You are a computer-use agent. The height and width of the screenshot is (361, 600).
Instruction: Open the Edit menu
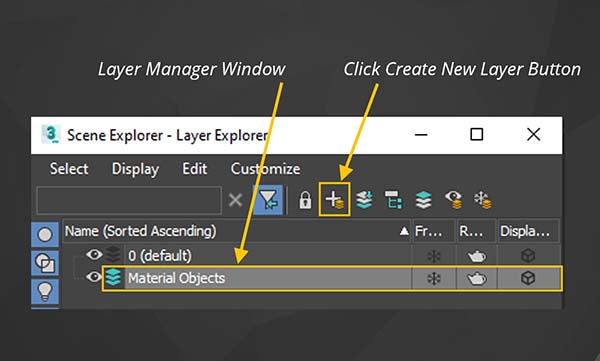pyautogui.click(x=194, y=169)
